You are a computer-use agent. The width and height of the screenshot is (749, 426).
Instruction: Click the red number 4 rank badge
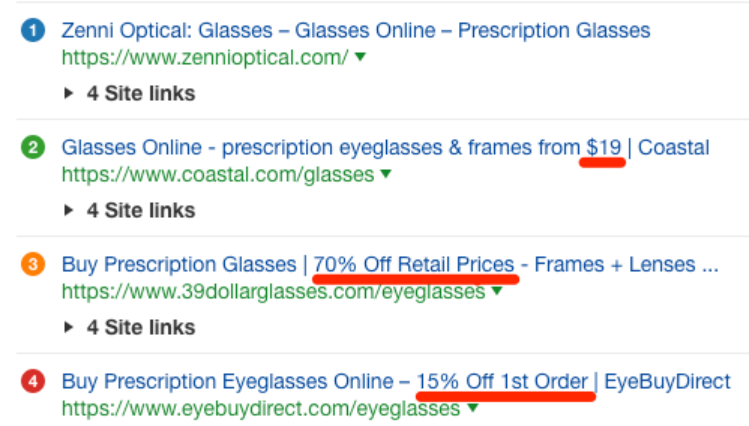[33, 381]
